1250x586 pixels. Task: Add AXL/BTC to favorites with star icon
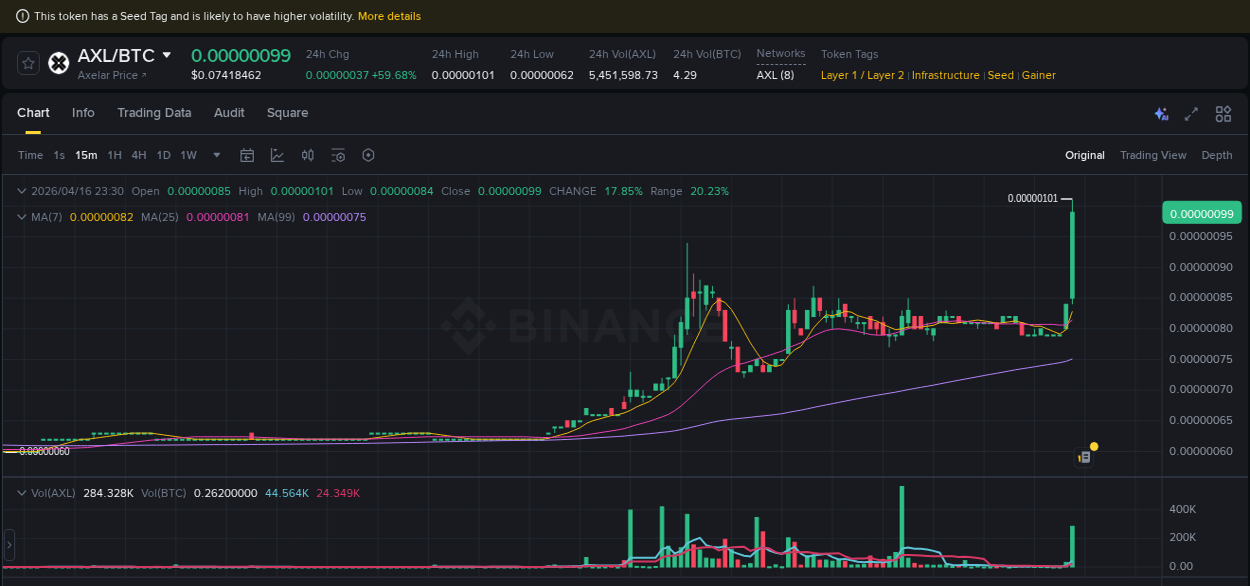[x=28, y=63]
